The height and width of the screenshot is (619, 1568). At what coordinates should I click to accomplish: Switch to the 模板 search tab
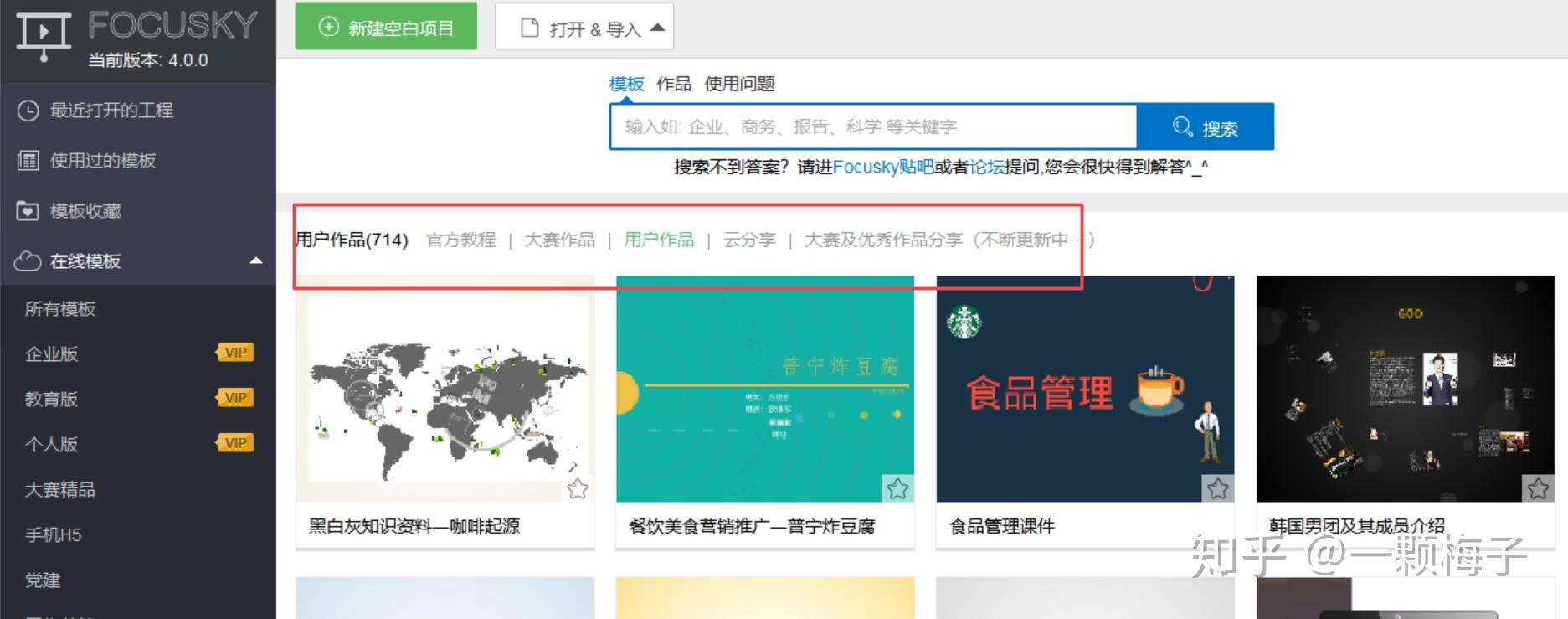[x=626, y=84]
